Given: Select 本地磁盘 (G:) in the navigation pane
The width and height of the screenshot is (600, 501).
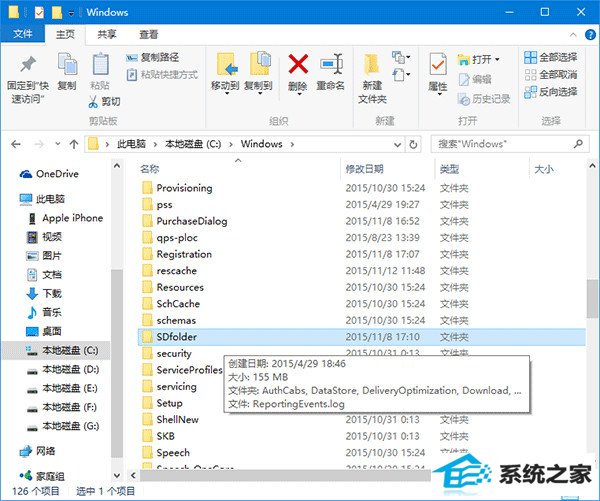Looking at the screenshot, I should [63, 426].
